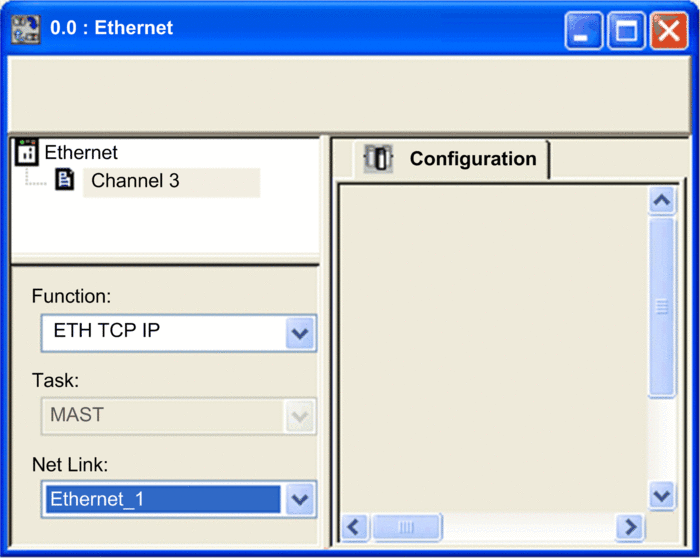
Task: Click the icon on the Configuration tab
Action: [x=379, y=159]
